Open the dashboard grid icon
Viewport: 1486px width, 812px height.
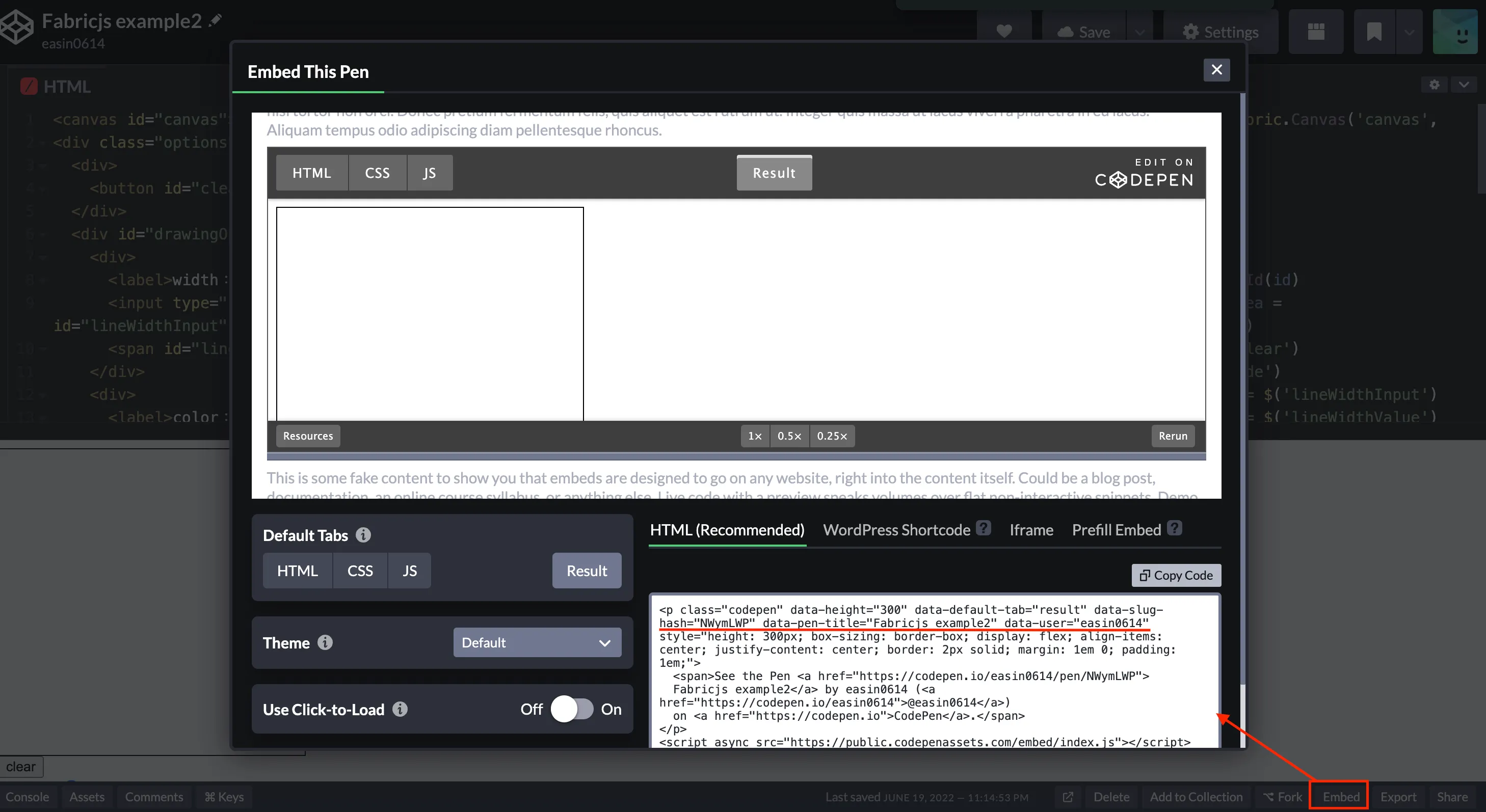(x=1316, y=32)
